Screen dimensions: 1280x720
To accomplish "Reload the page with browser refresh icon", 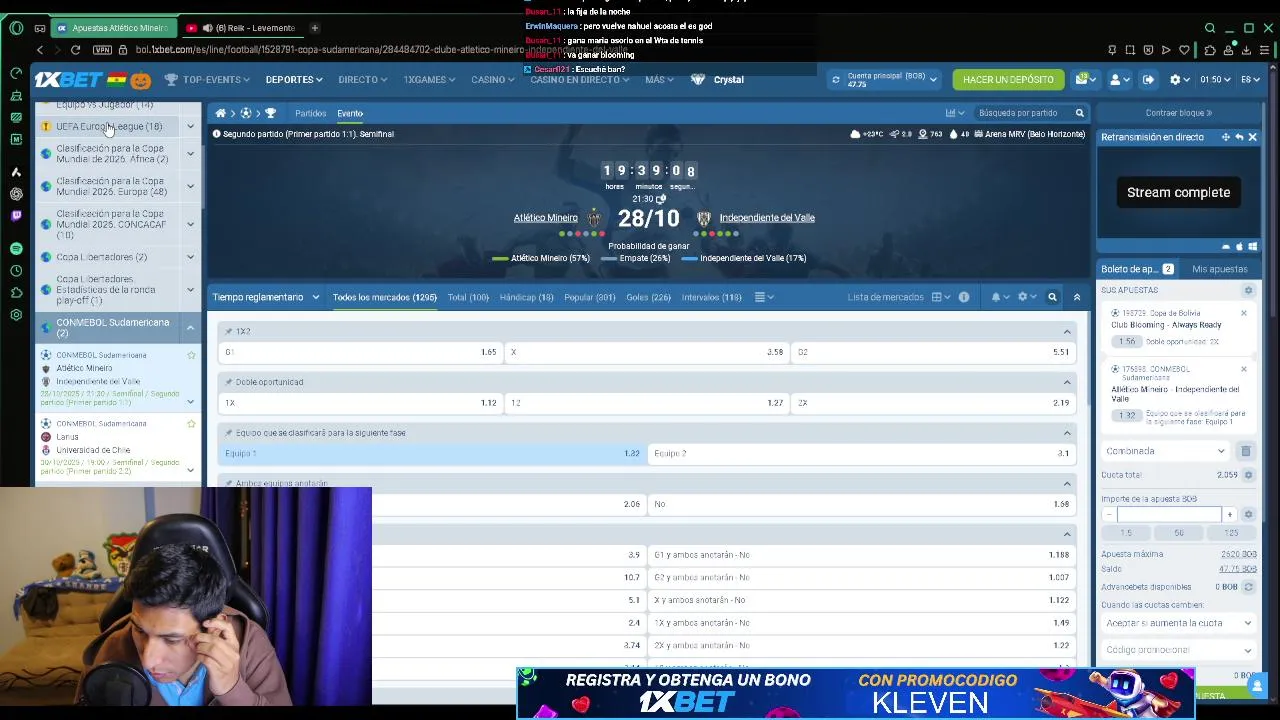I will coord(75,49).
